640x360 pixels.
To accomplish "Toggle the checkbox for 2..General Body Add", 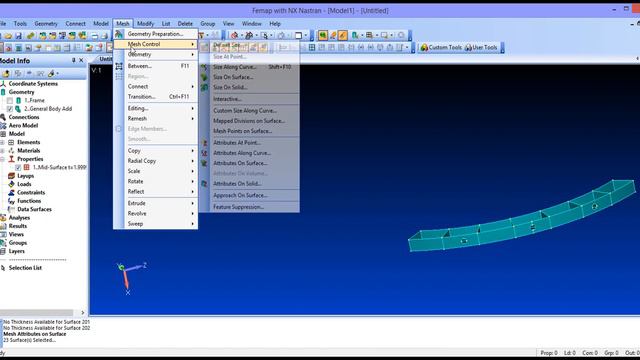I will [x=10, y=109].
